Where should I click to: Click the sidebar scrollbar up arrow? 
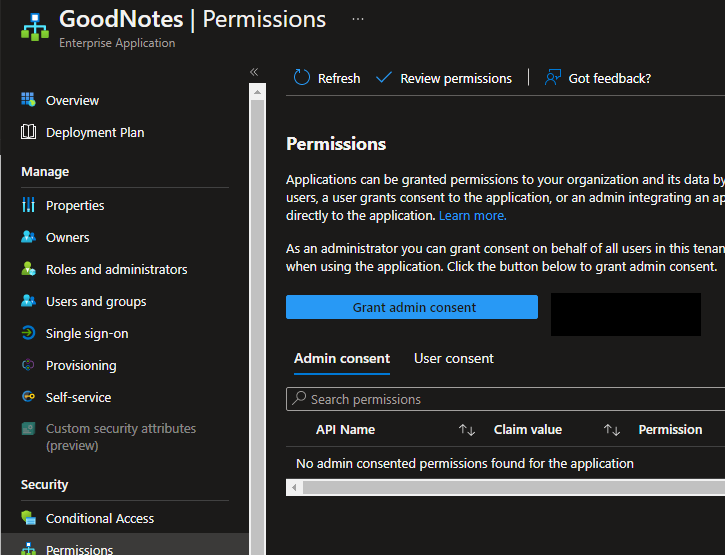tap(257, 92)
